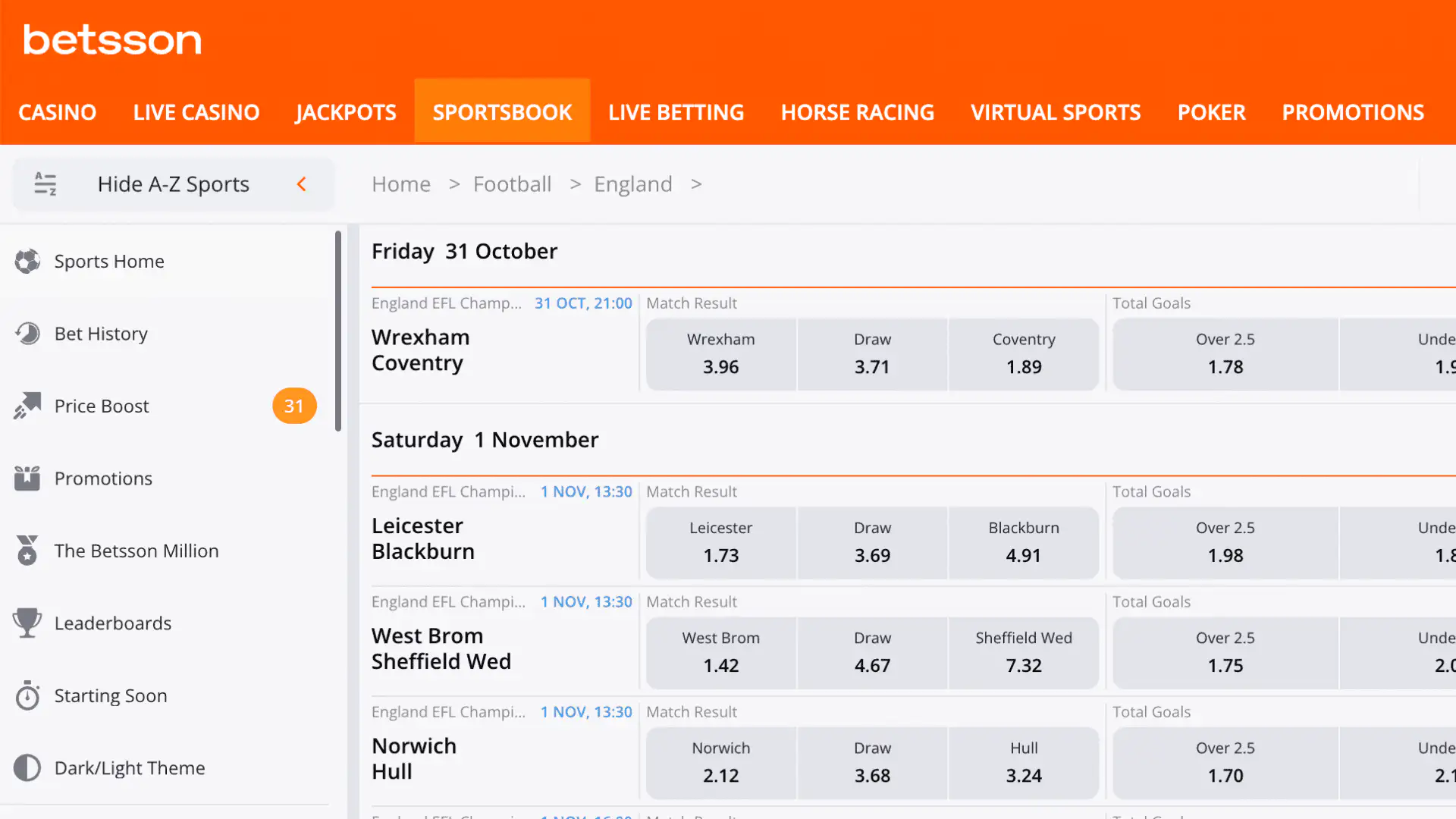The height and width of the screenshot is (819, 1456).
Task: Switch to the LIVE BETTING tab
Action: tap(676, 111)
